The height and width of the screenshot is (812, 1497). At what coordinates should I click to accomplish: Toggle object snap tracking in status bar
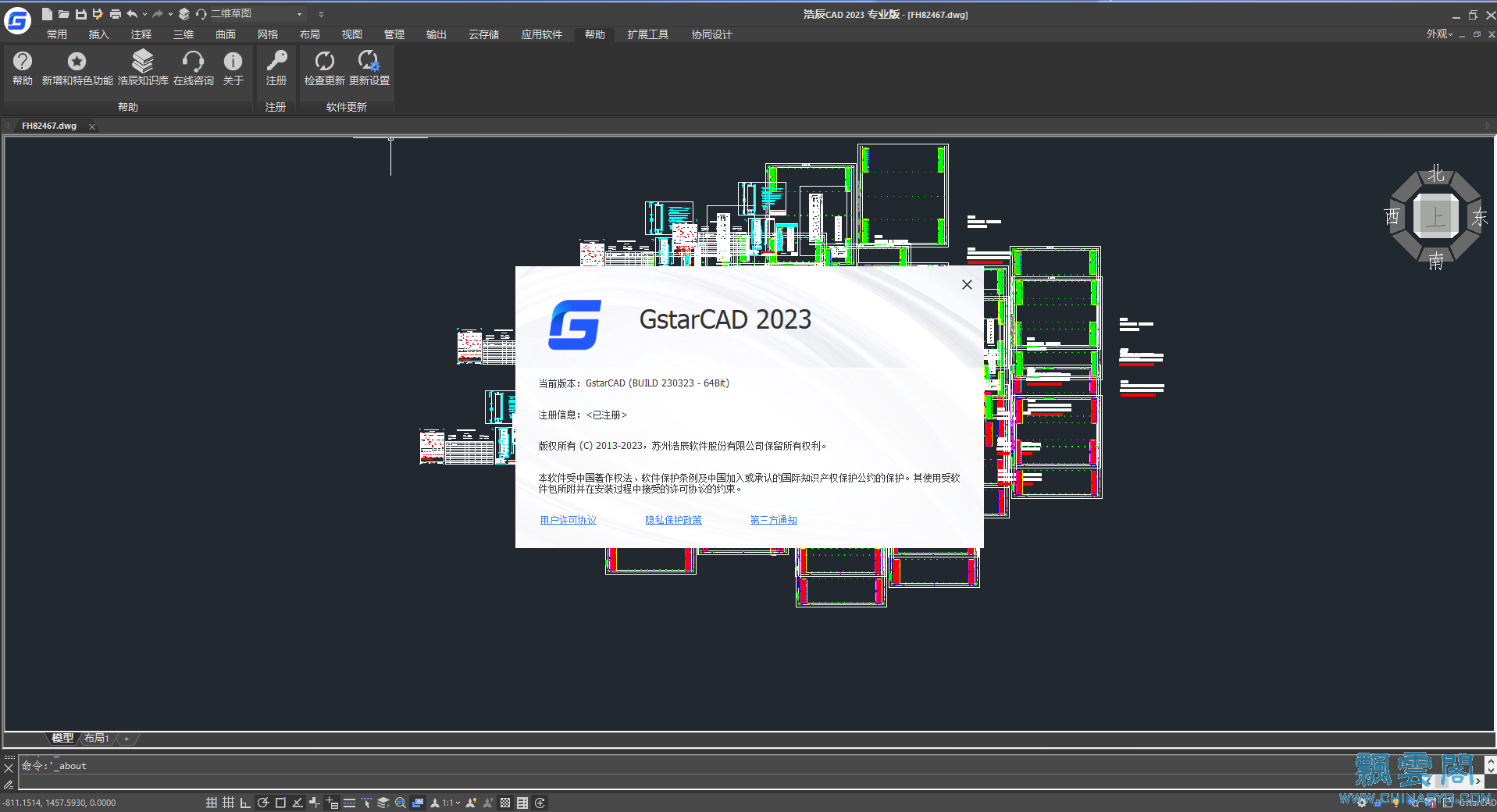(x=298, y=803)
